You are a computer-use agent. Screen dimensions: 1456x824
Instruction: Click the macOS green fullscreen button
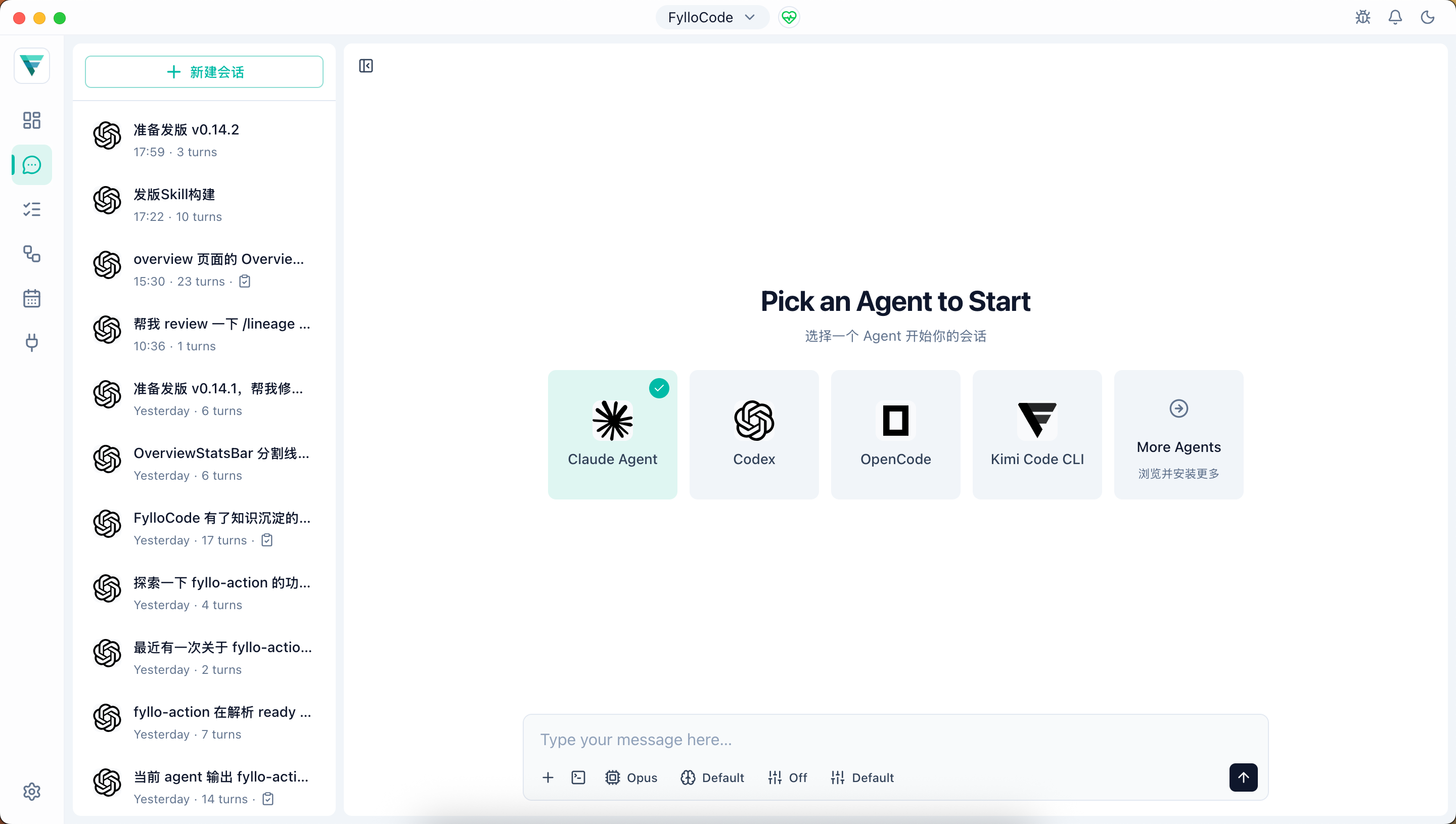pos(60,18)
